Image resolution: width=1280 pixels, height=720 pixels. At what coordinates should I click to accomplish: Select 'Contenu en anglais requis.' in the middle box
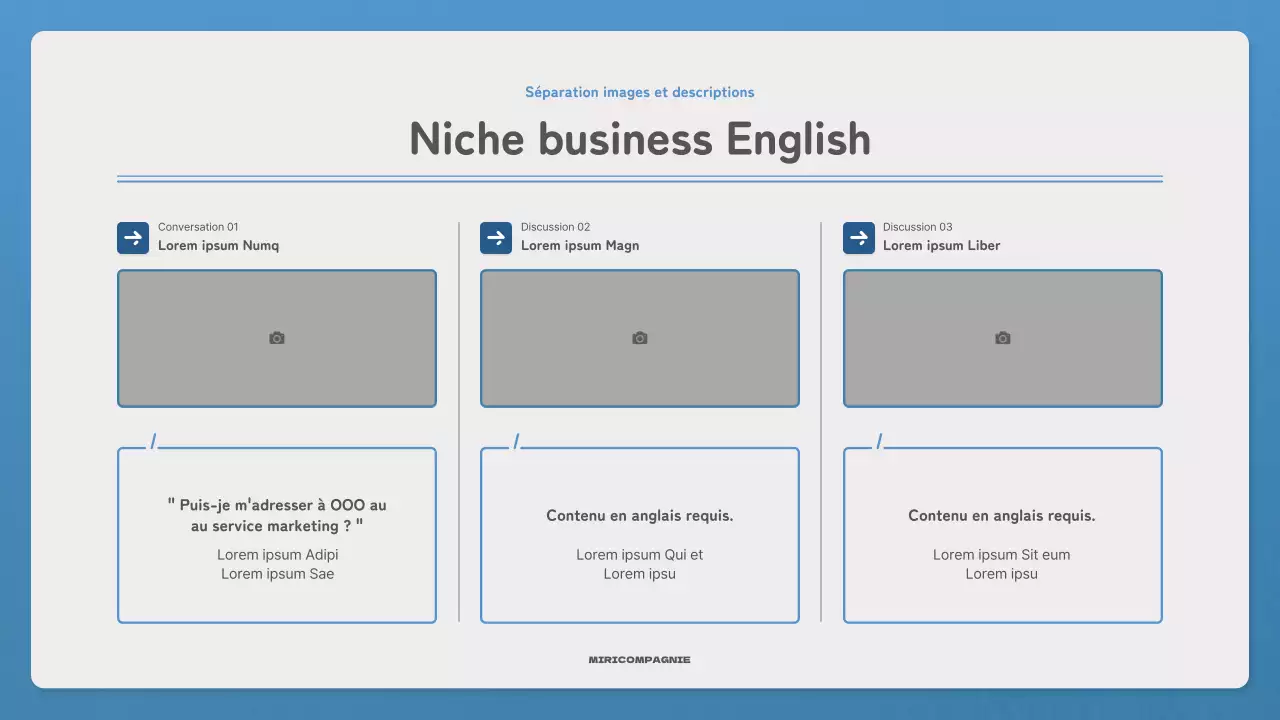(640, 516)
